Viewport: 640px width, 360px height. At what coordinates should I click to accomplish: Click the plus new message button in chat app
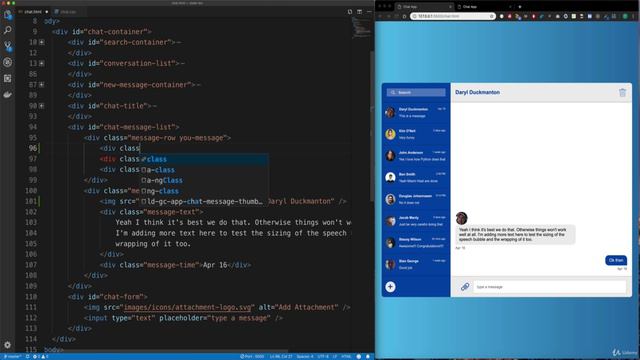(x=390, y=287)
